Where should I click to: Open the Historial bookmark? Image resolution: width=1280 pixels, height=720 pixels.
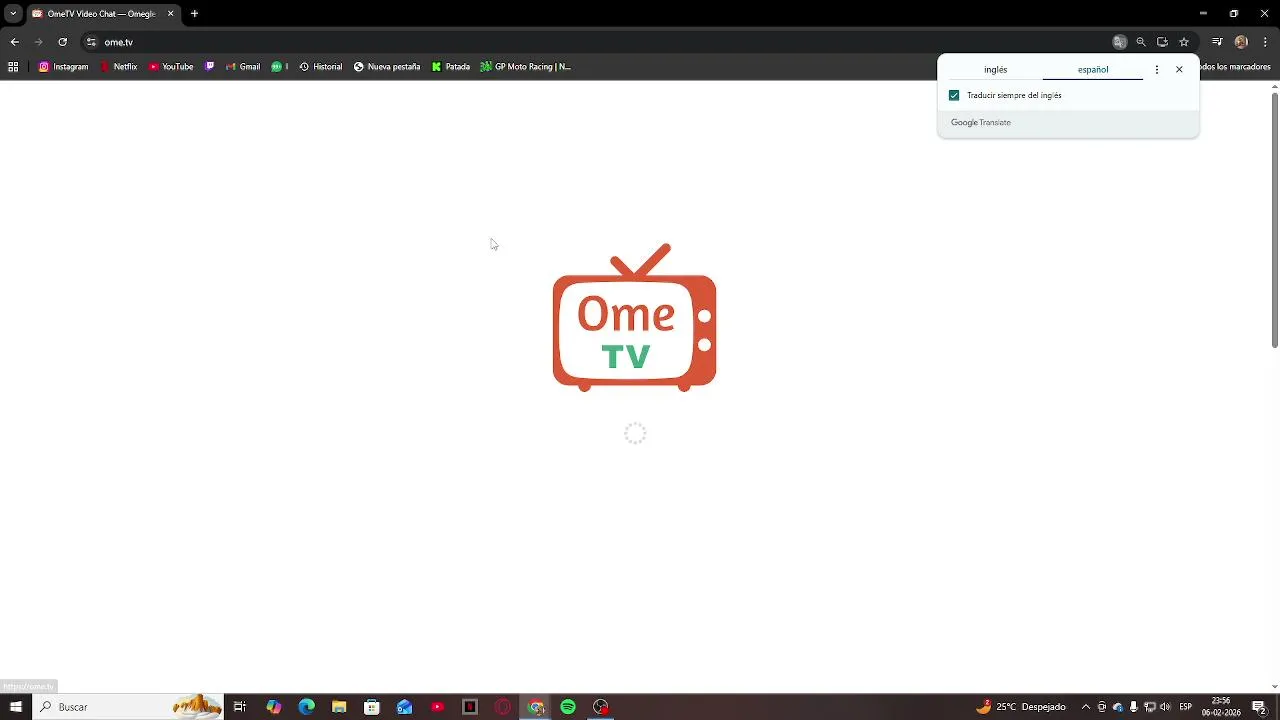click(x=320, y=67)
